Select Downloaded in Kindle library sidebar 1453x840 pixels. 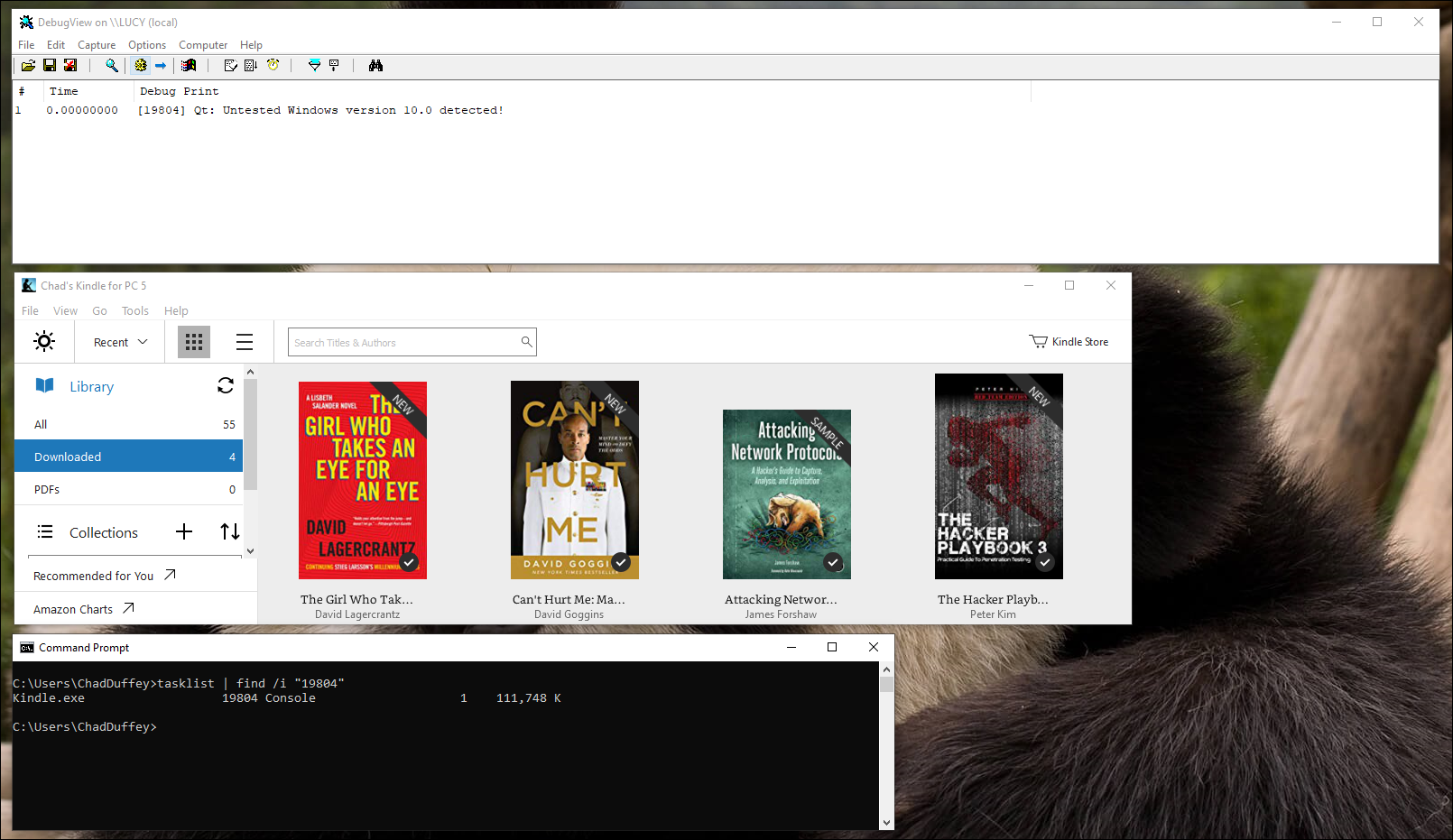[129, 457]
